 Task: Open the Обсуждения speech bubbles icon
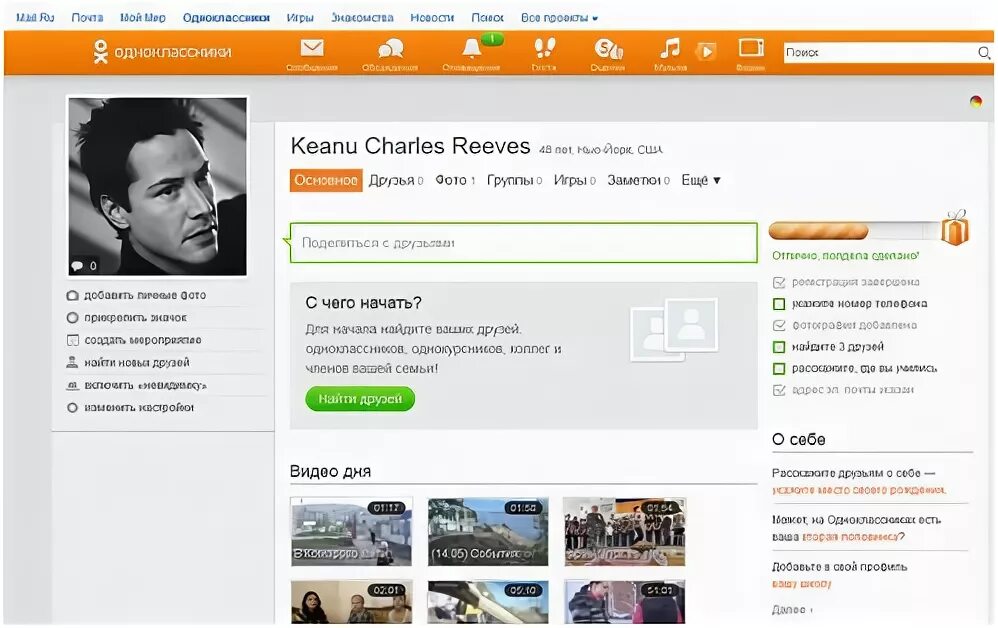point(390,48)
